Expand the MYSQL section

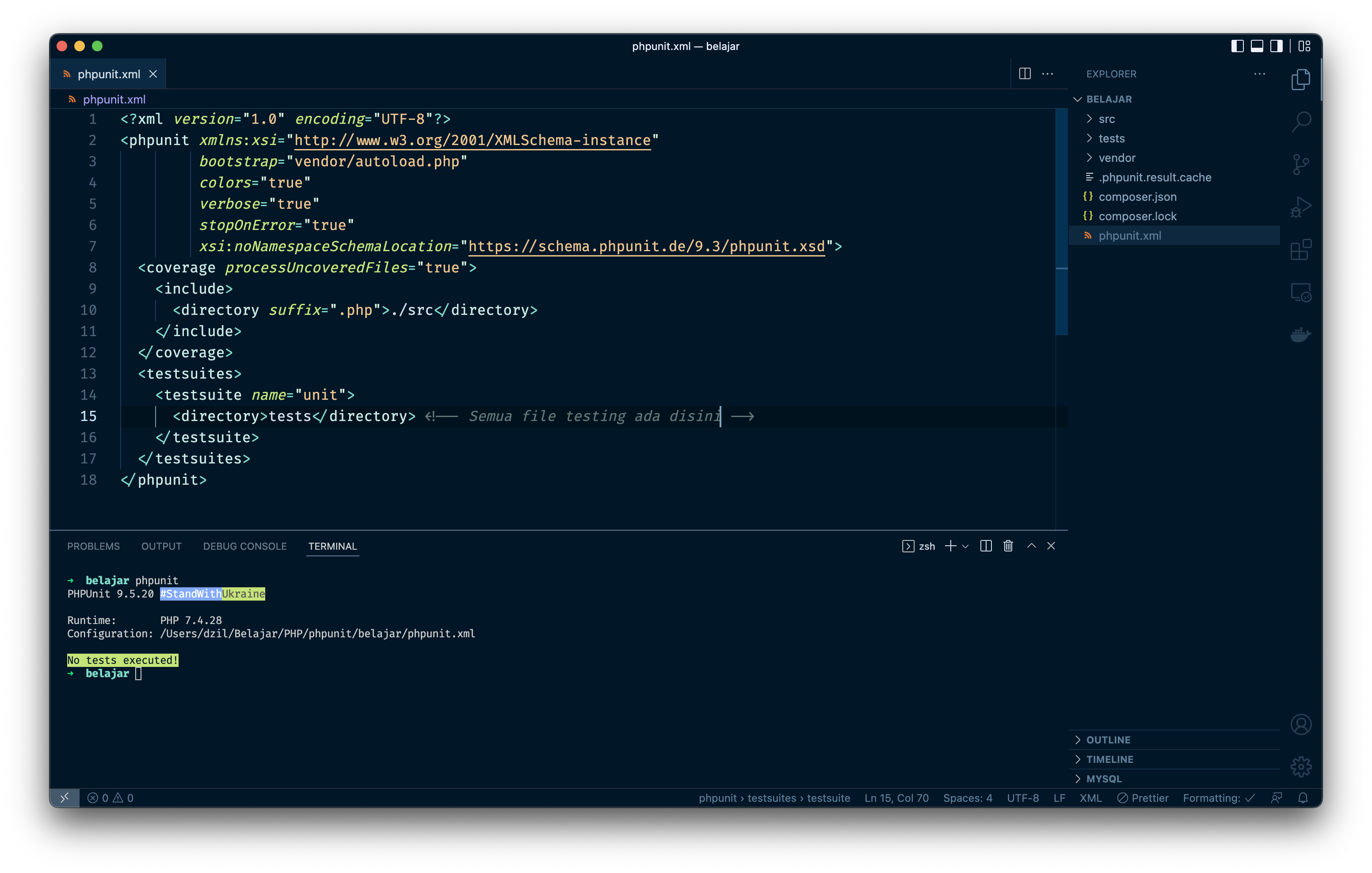coord(1175,778)
